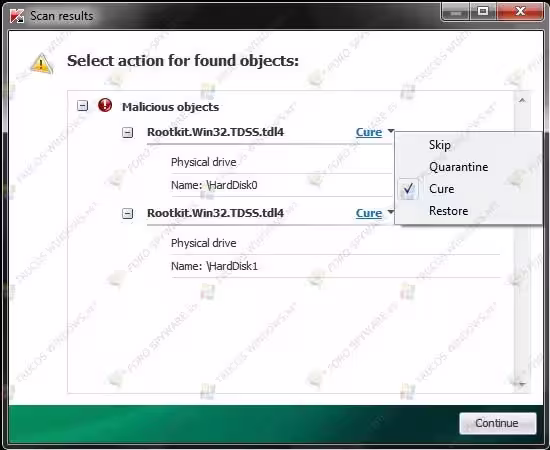Image resolution: width=550 pixels, height=450 pixels.
Task: Open action dropdown arrow for HardDisk0 rootkit
Action: click(x=390, y=132)
